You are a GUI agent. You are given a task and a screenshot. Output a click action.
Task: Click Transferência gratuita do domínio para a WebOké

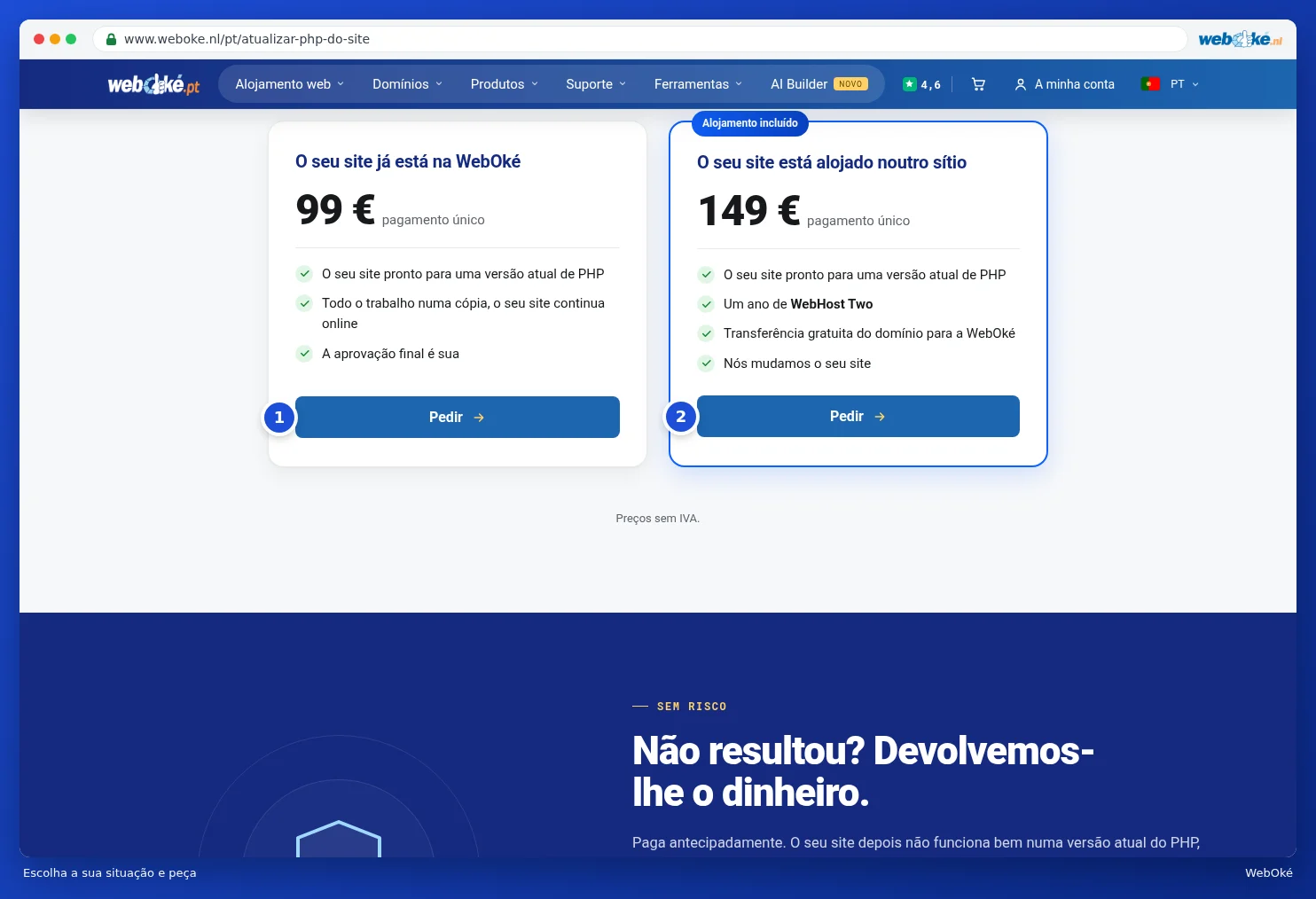pyautogui.click(x=869, y=333)
